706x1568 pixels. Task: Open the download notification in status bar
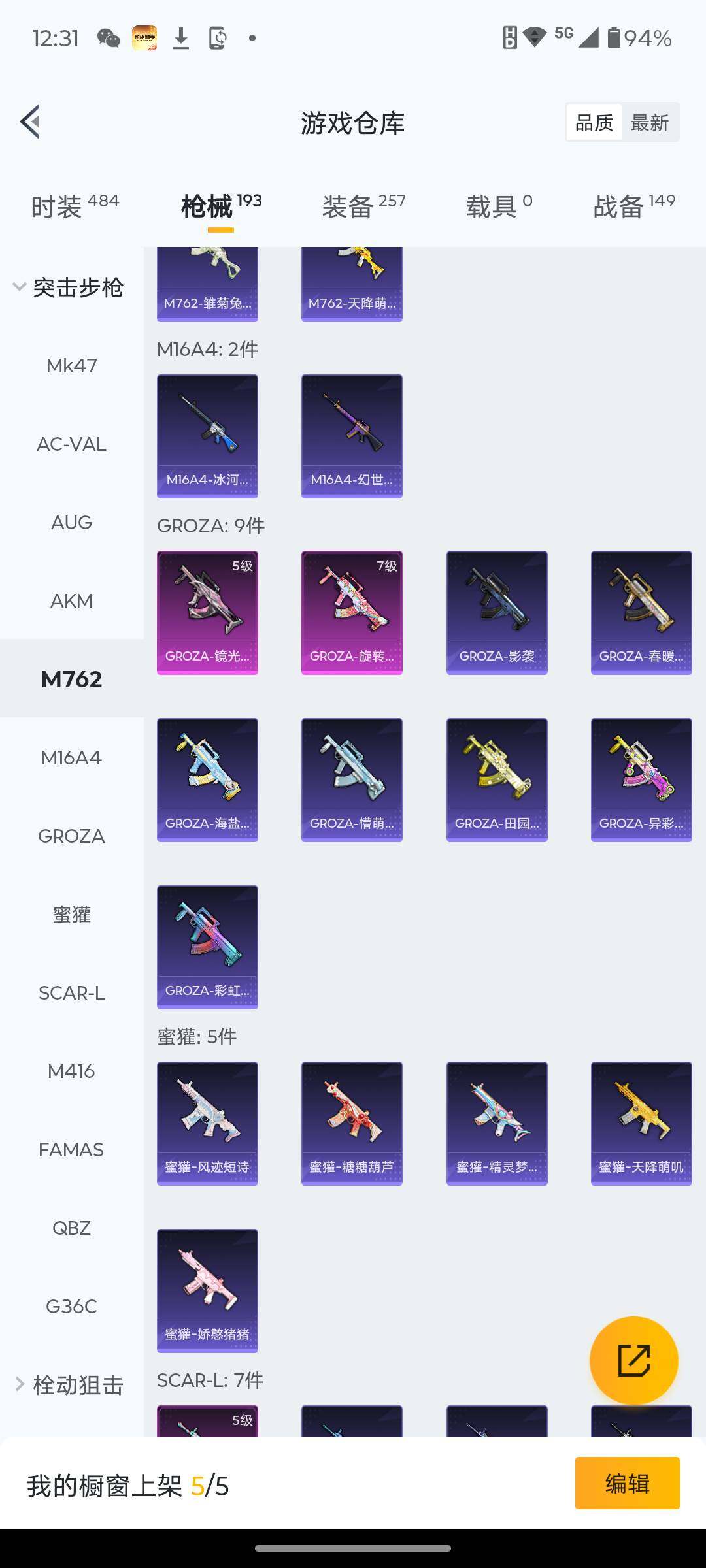181,39
